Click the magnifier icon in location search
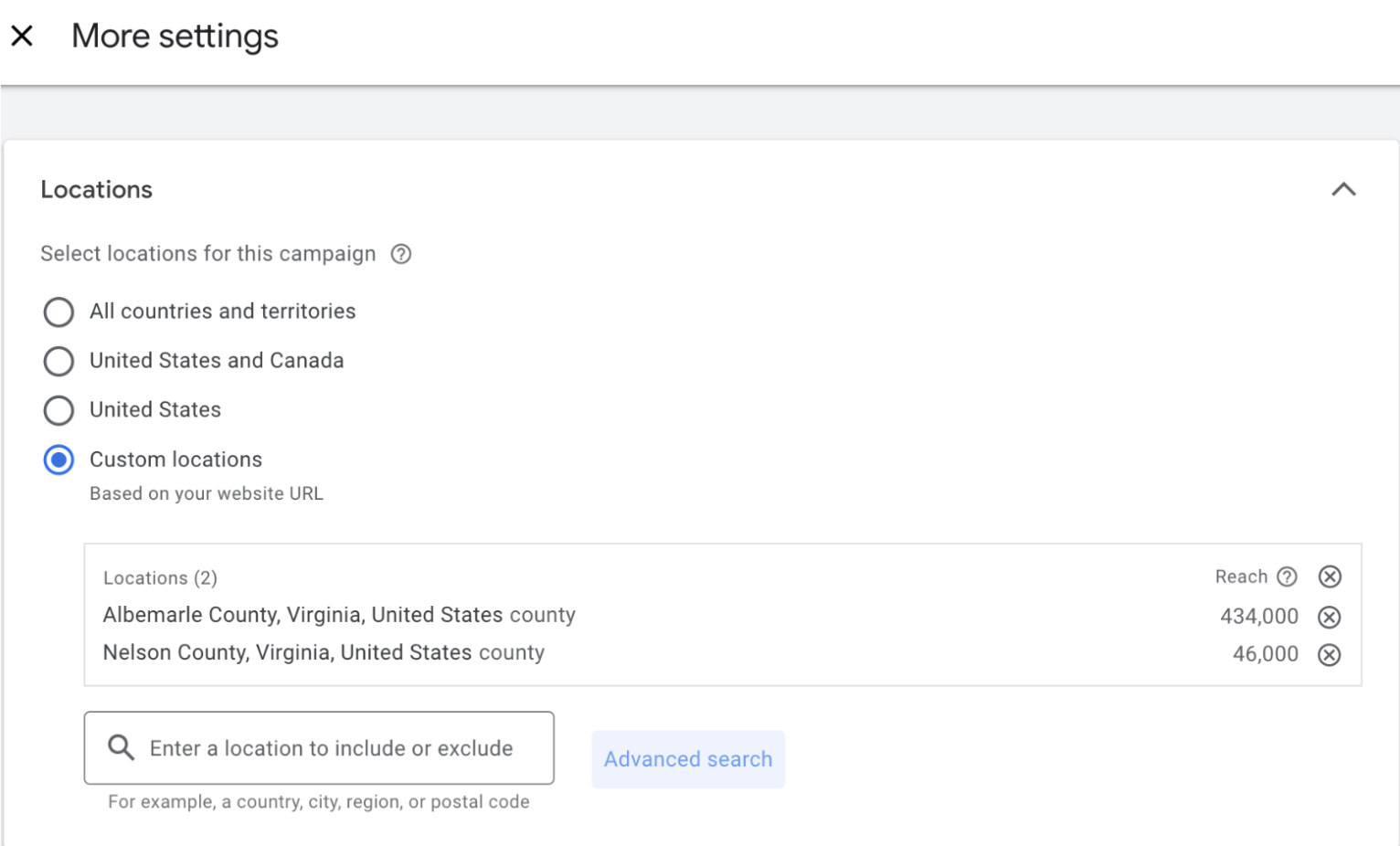 click(121, 747)
